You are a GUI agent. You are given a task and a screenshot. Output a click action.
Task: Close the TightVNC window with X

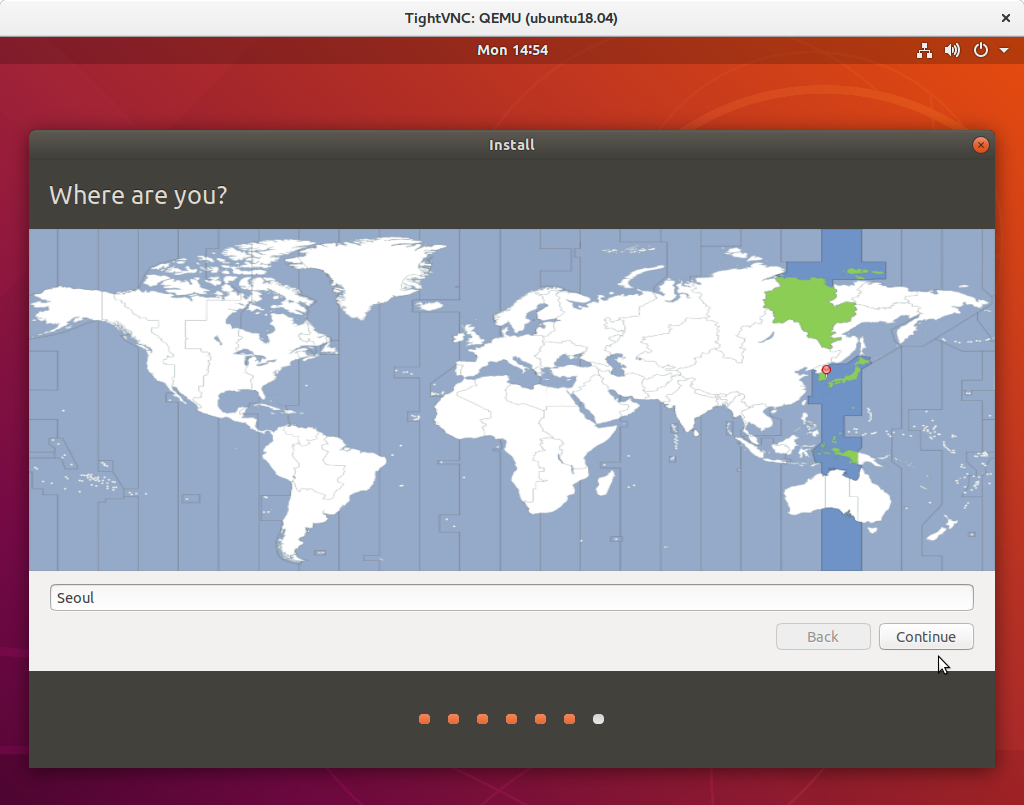[1006, 18]
